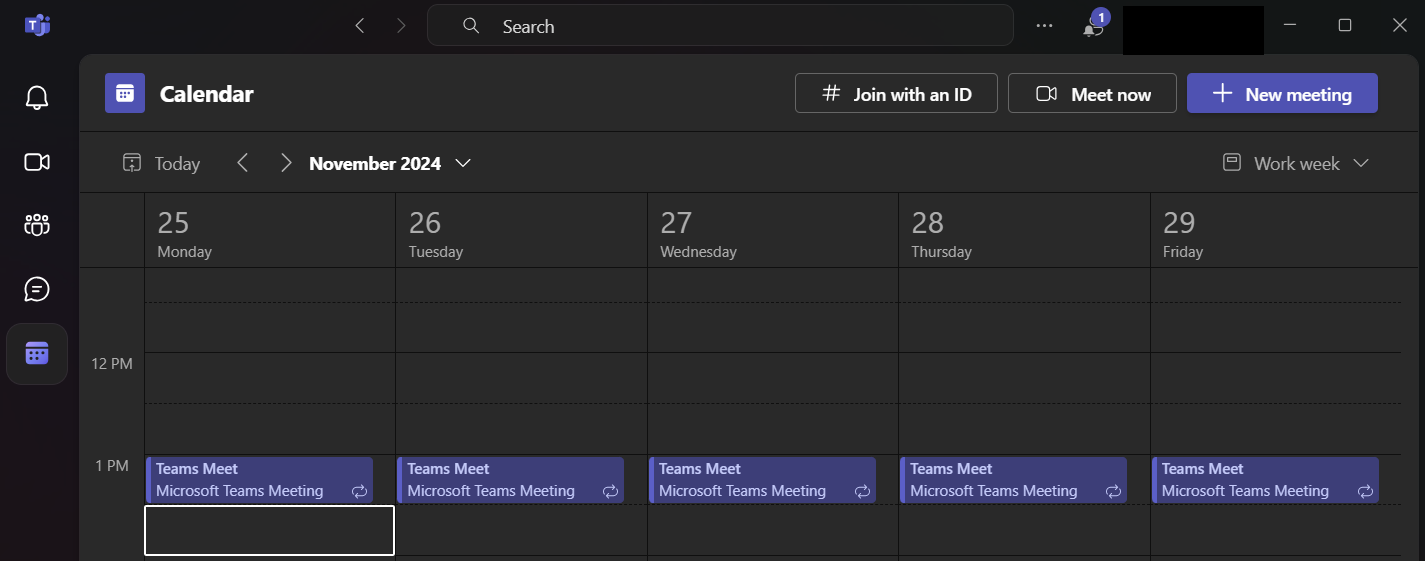1425x561 pixels.
Task: Start a Meet now meeting
Action: pyautogui.click(x=1092, y=94)
